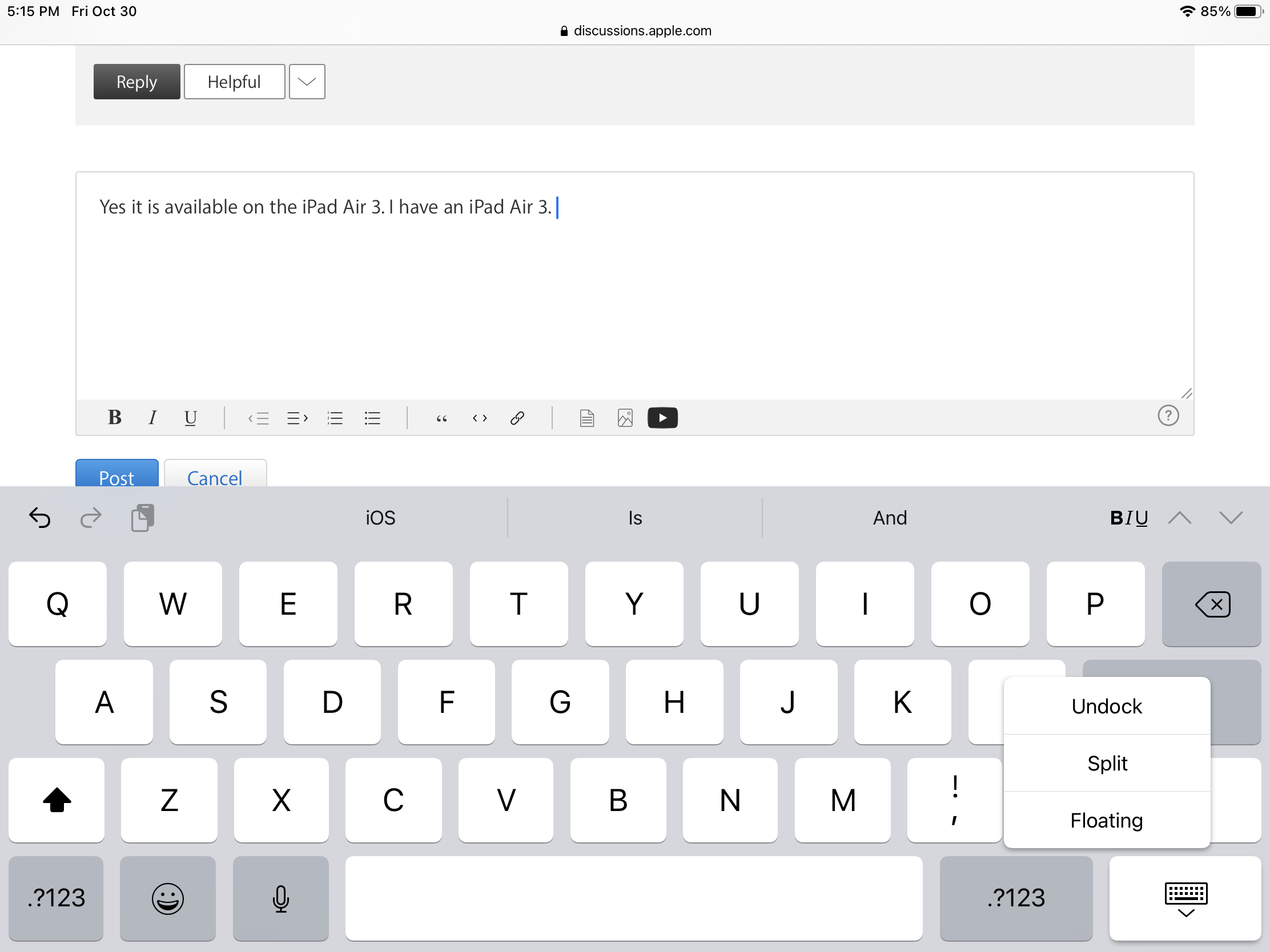Open the dropdown next to Helpful
Image resolution: width=1270 pixels, height=952 pixels.
[x=307, y=82]
